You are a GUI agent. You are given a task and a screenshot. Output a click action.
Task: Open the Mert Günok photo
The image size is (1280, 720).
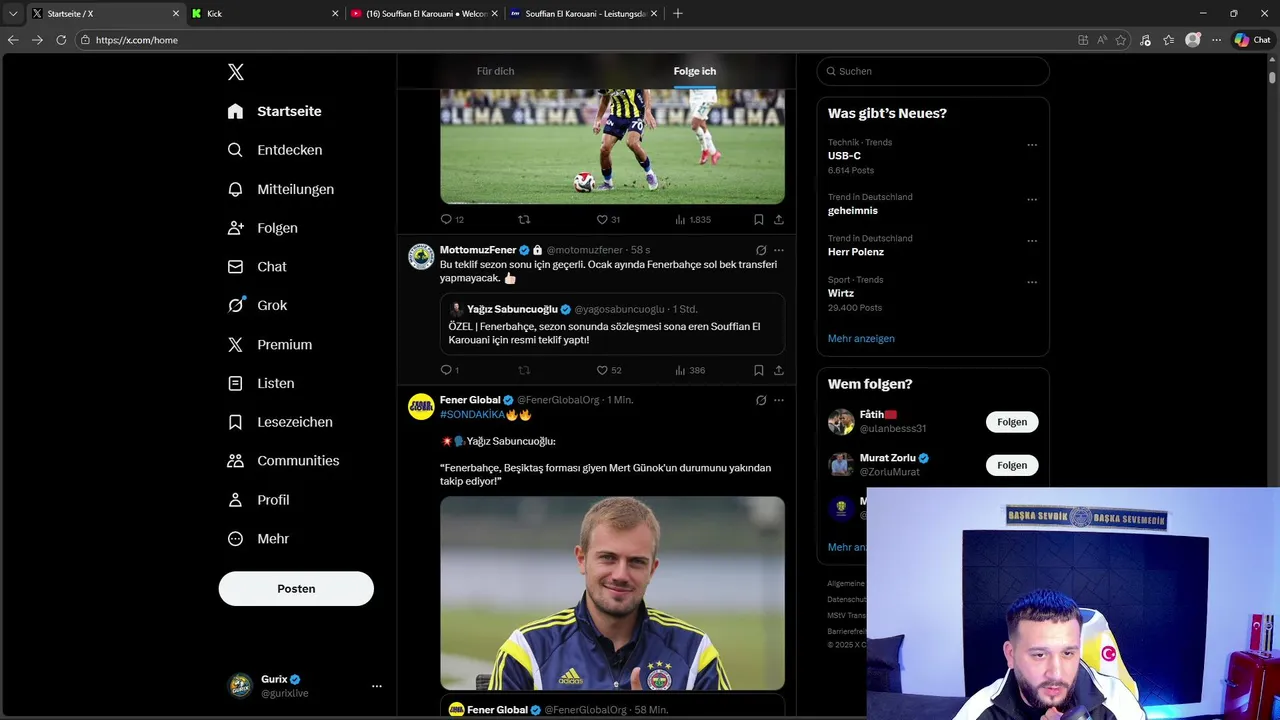[612, 593]
